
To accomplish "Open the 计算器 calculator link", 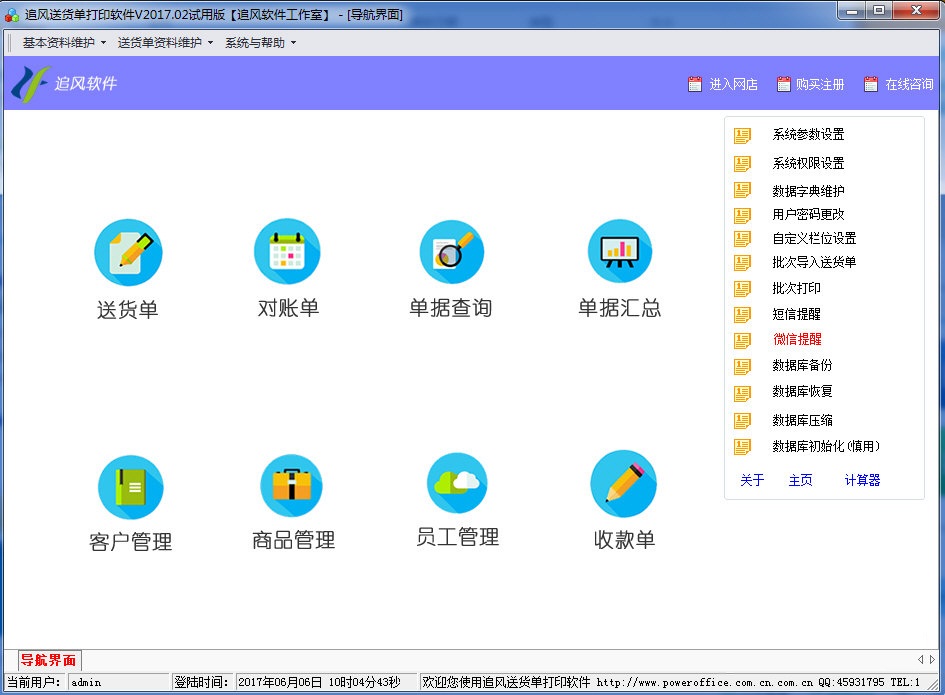I will (x=862, y=481).
